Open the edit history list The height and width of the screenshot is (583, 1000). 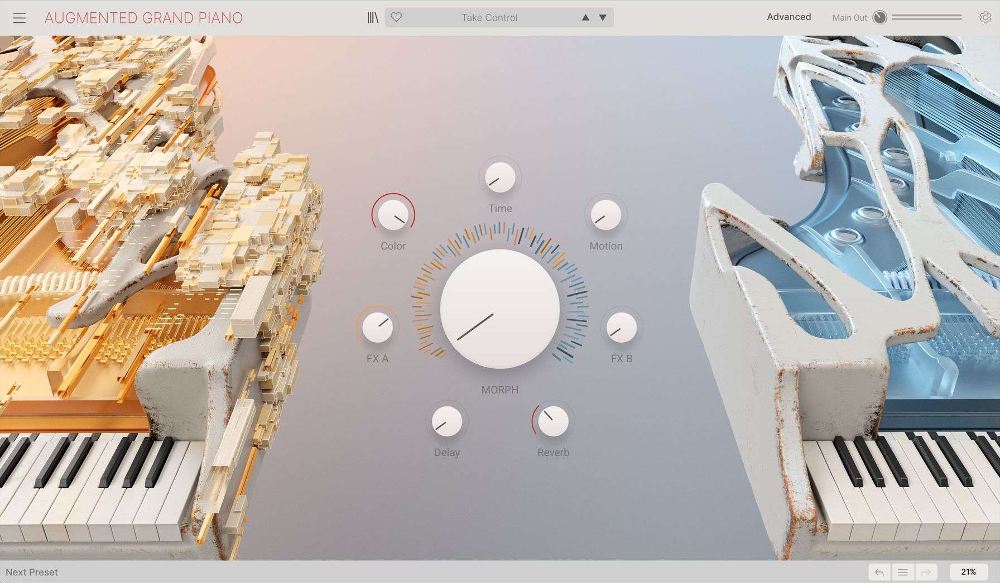(x=904, y=572)
